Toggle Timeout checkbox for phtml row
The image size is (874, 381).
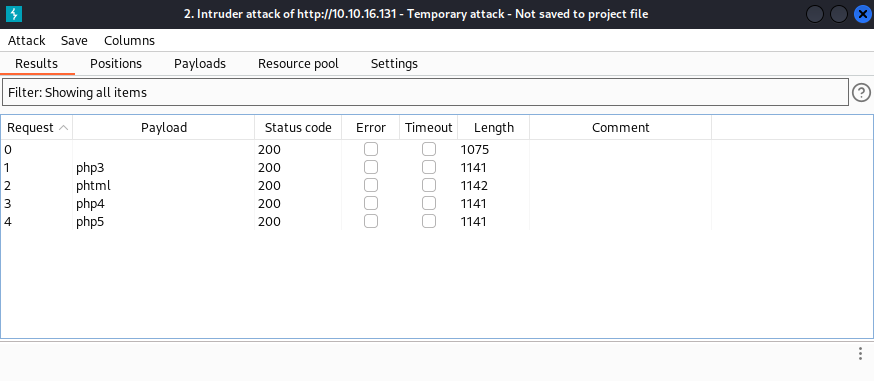click(x=429, y=185)
